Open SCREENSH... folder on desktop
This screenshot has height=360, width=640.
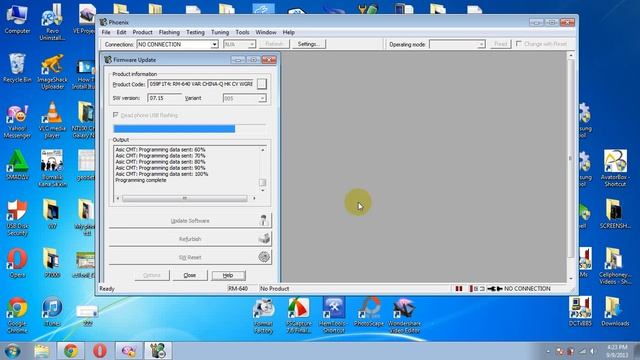click(x=615, y=214)
